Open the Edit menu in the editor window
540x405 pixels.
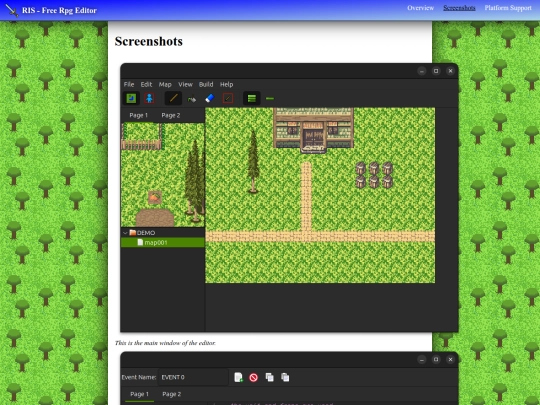[x=146, y=84]
